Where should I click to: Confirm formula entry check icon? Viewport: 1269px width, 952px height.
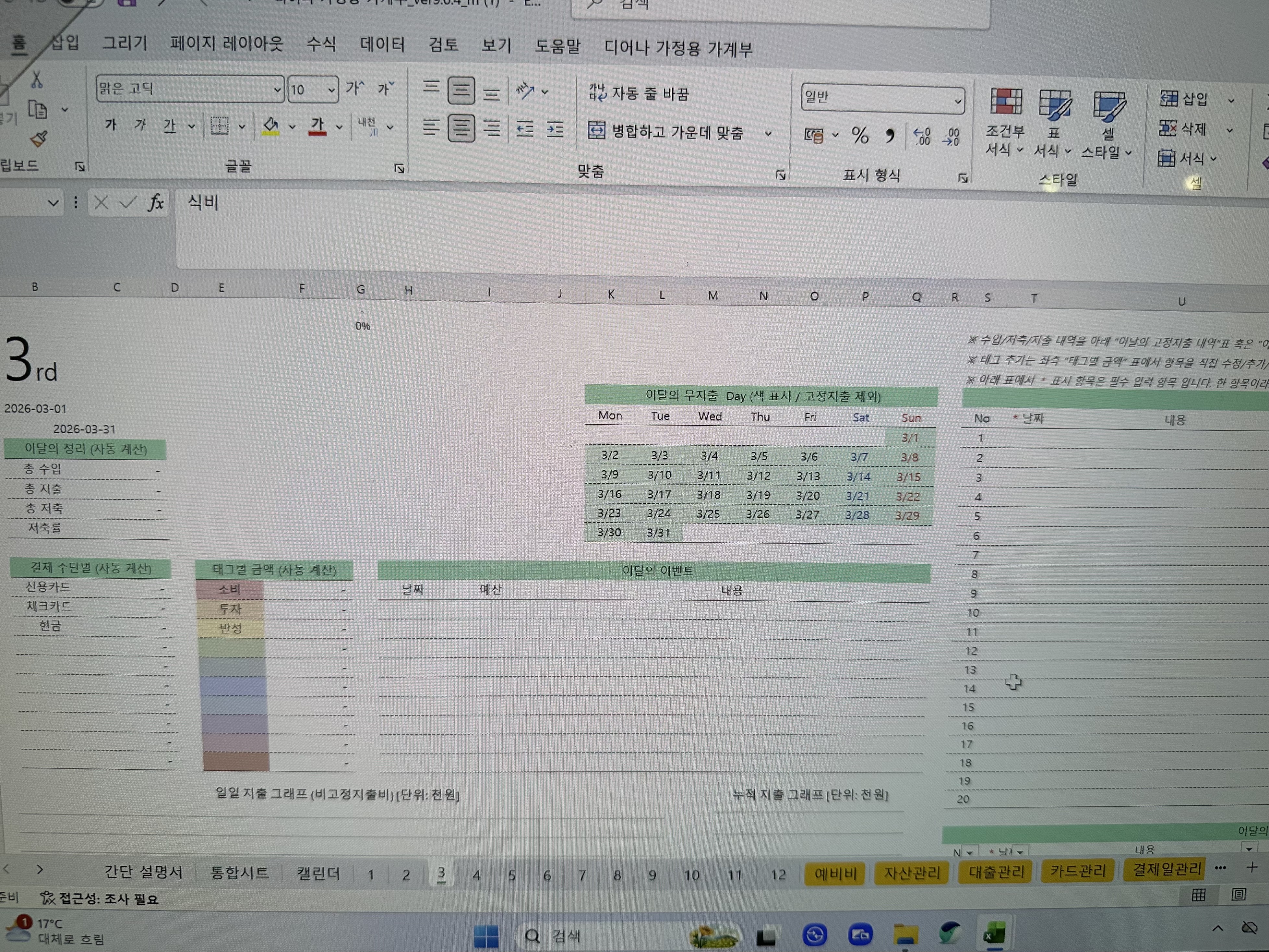[x=128, y=202]
